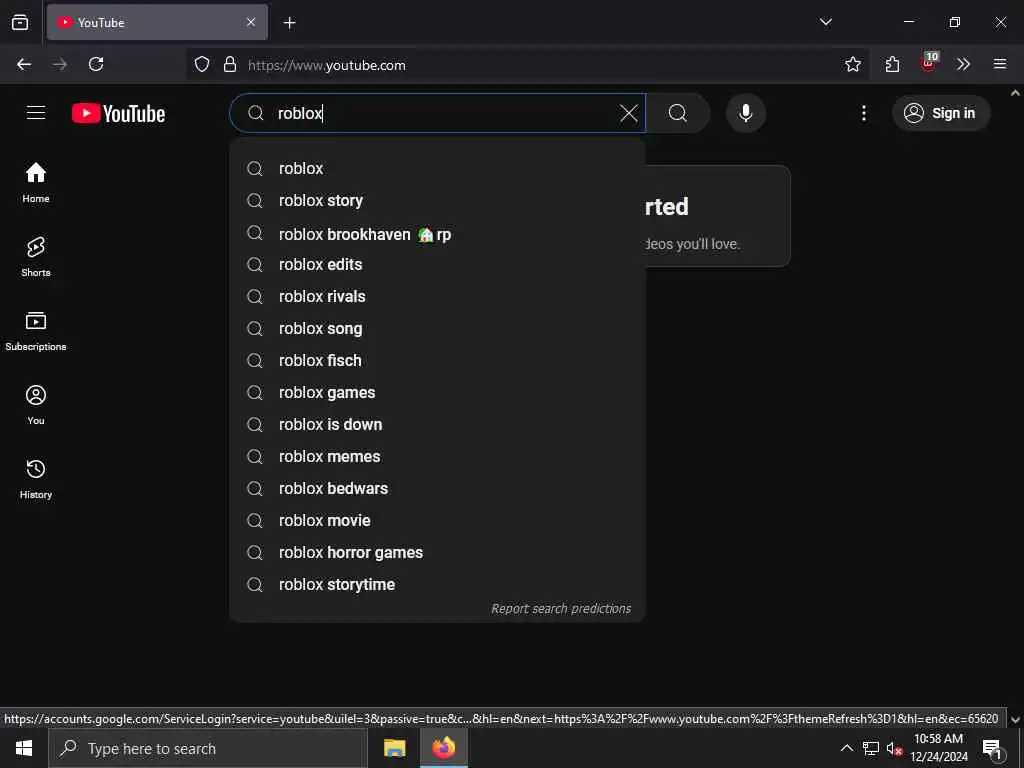Open YouTube settings three-dot menu
The image size is (1024, 768).
[x=863, y=114]
